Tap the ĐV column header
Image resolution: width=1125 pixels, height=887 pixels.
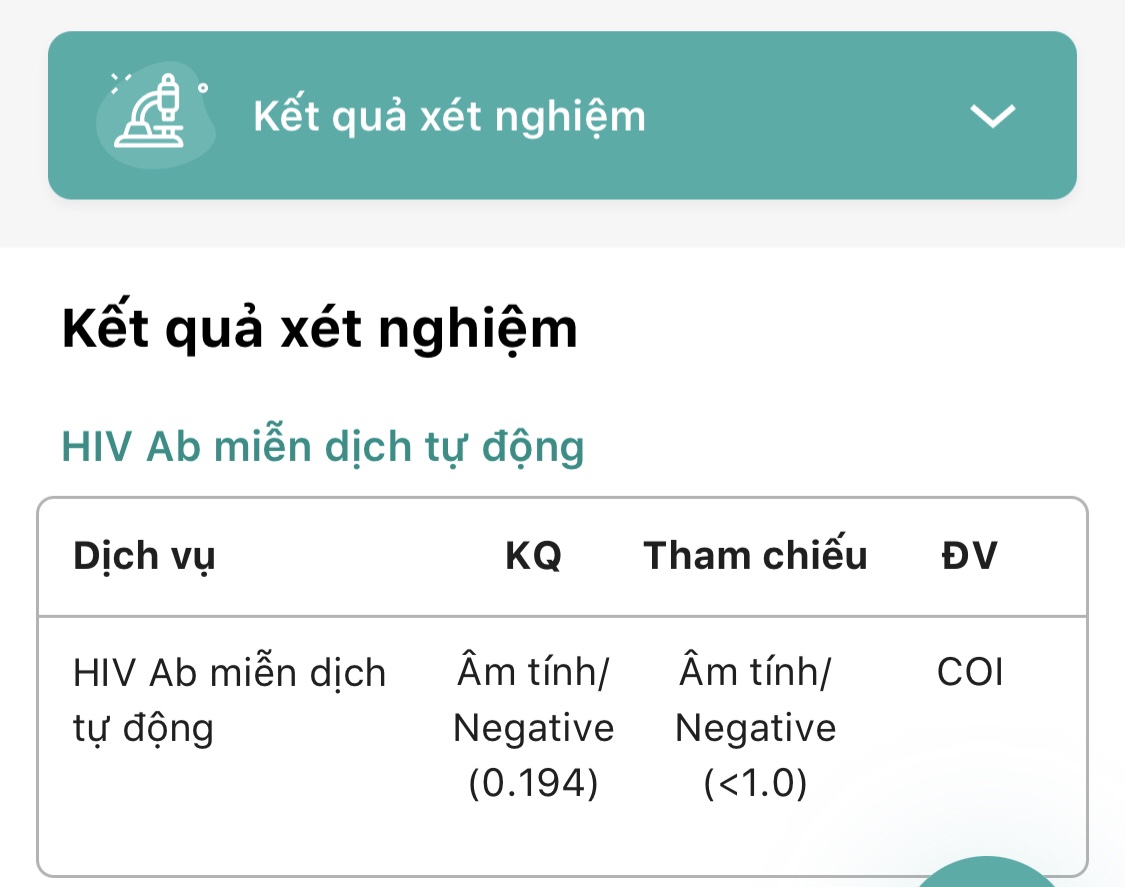coord(969,556)
